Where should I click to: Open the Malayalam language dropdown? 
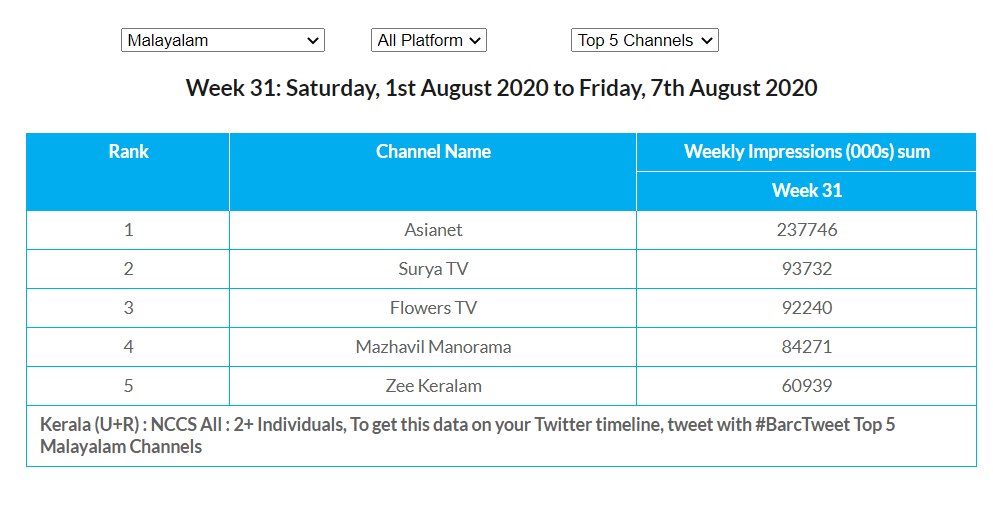[222, 40]
